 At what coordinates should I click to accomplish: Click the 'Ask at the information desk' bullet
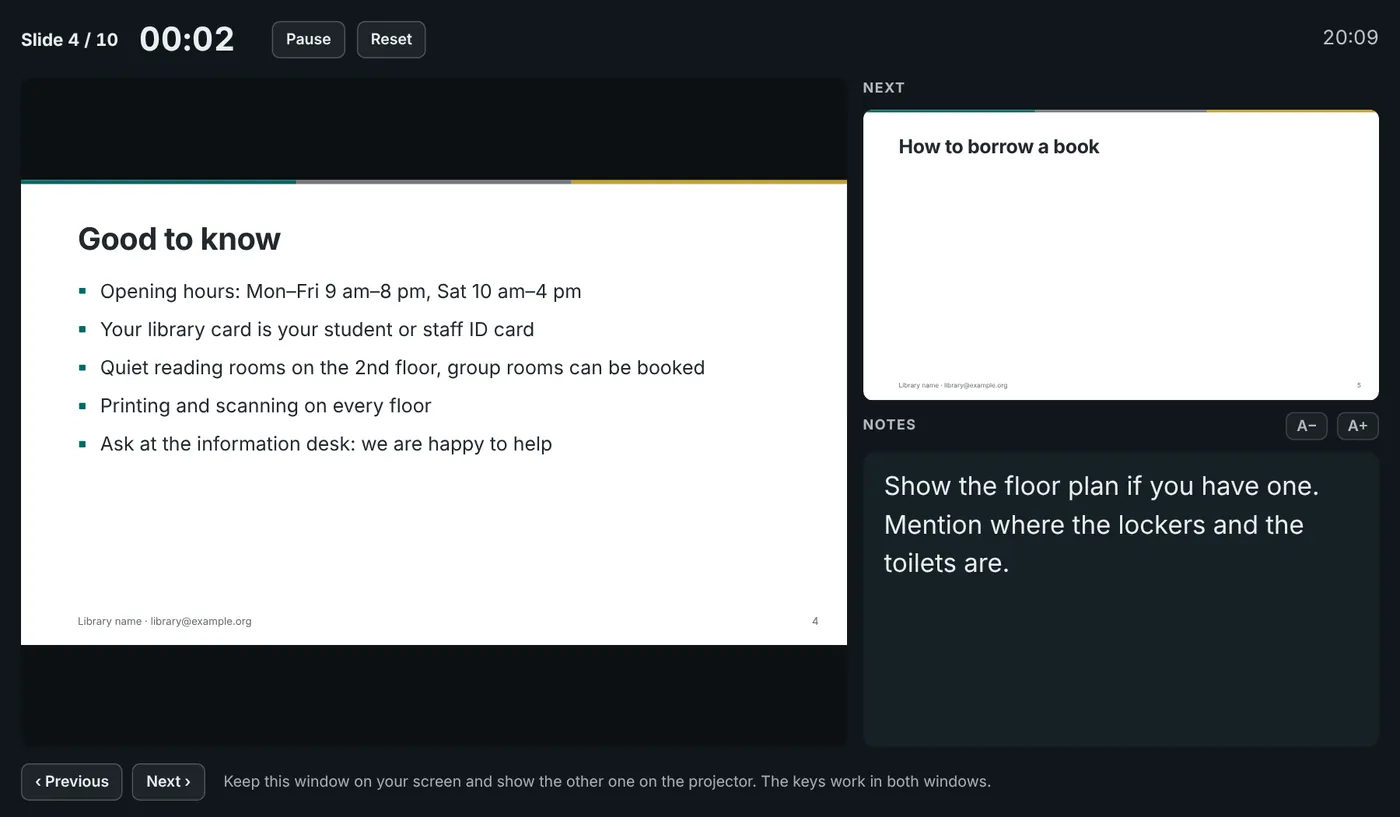326,444
